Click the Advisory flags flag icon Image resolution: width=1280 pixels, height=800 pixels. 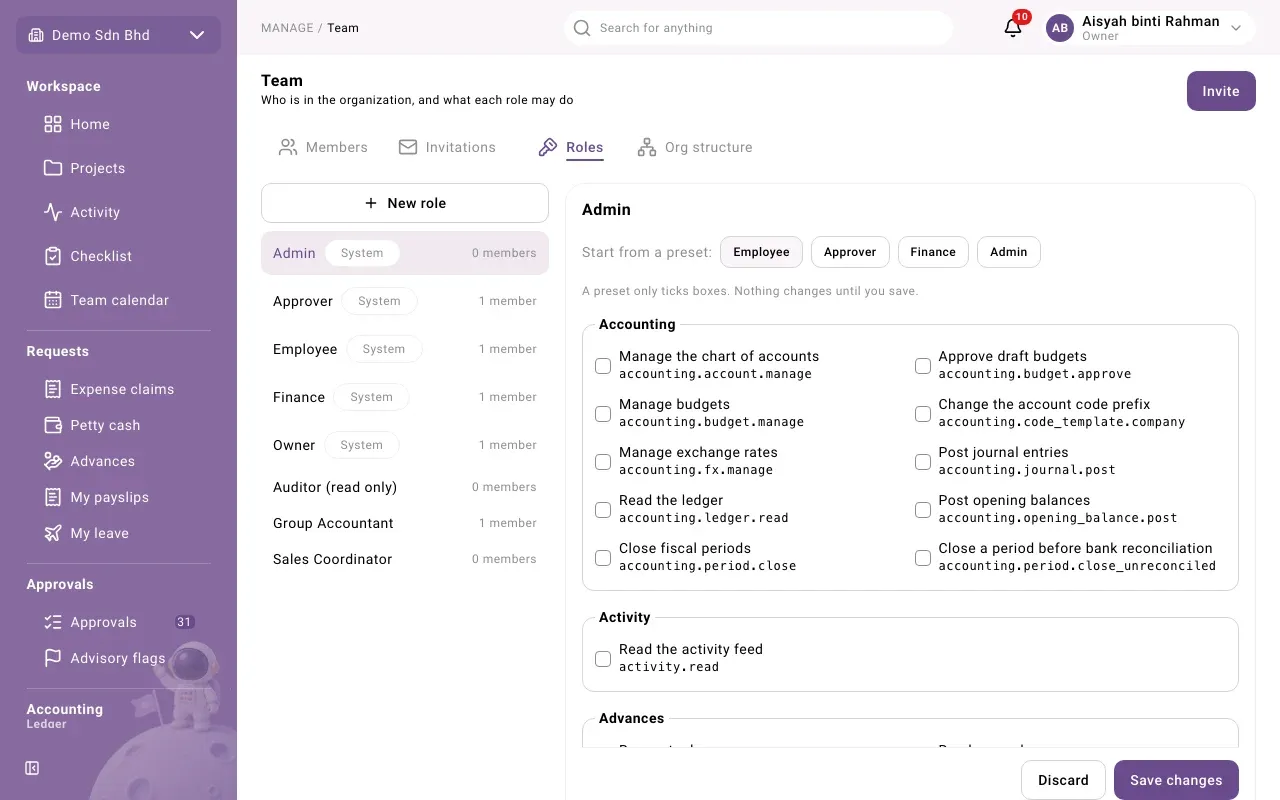[53, 658]
